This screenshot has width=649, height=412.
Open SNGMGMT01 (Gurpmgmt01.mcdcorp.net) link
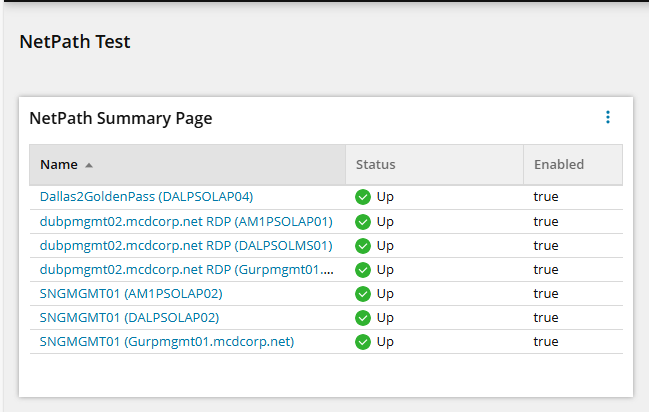click(x=167, y=342)
